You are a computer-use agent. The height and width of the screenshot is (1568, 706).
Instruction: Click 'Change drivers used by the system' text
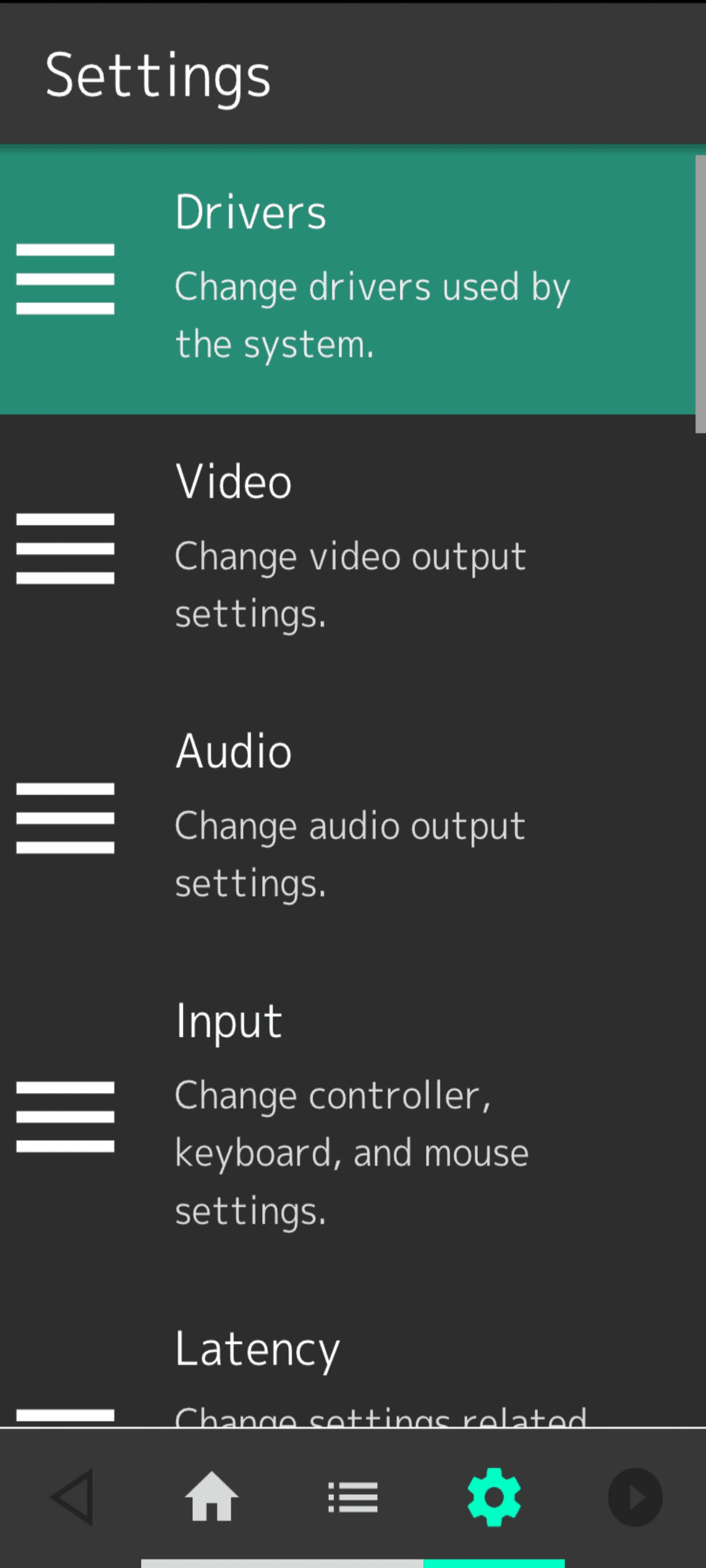(372, 315)
